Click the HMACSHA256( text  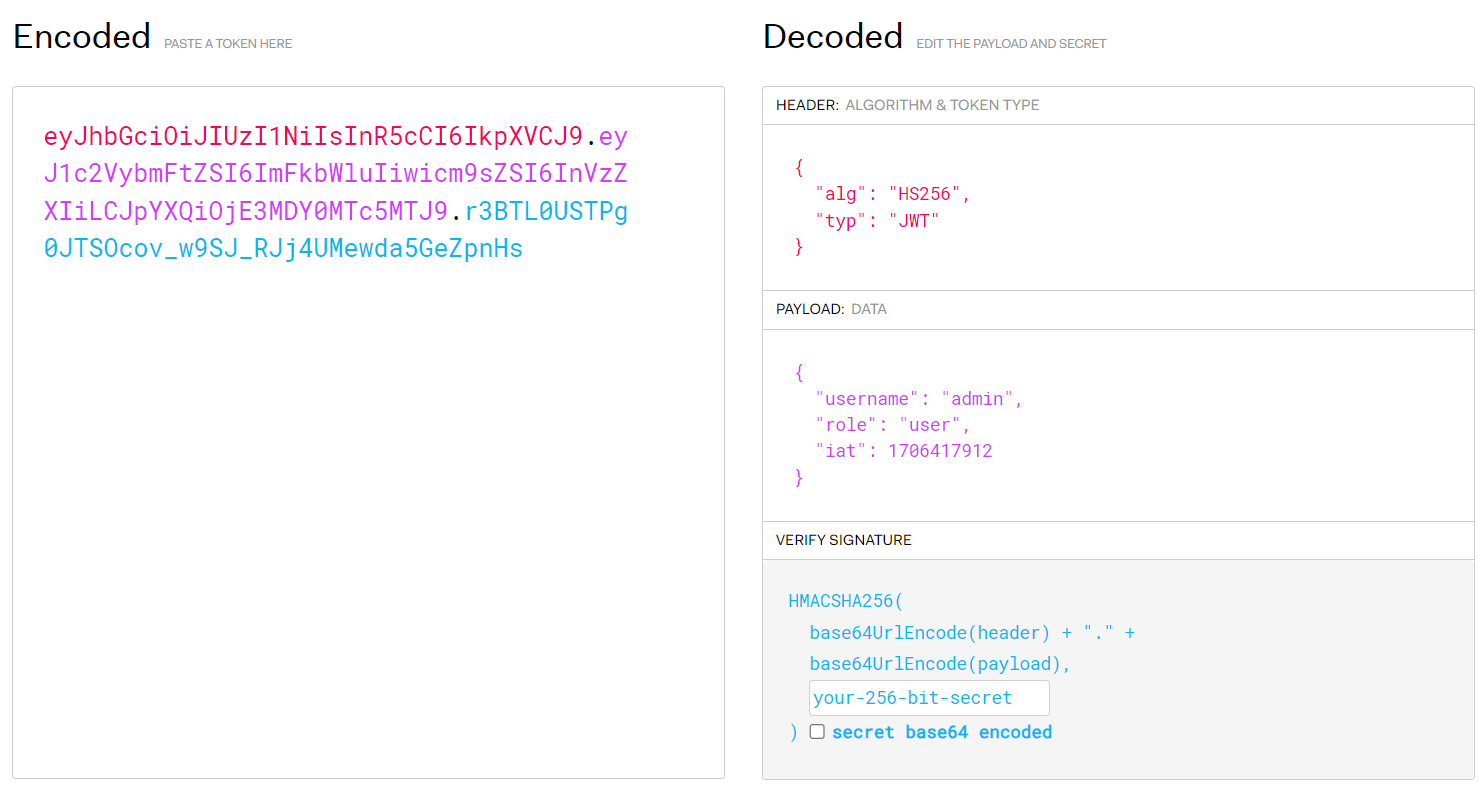point(845,601)
